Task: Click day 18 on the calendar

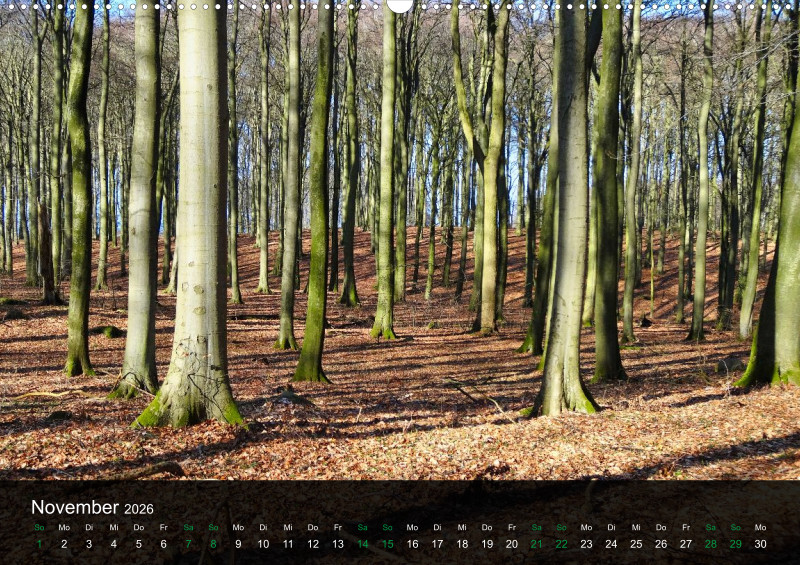Action: coord(462,544)
